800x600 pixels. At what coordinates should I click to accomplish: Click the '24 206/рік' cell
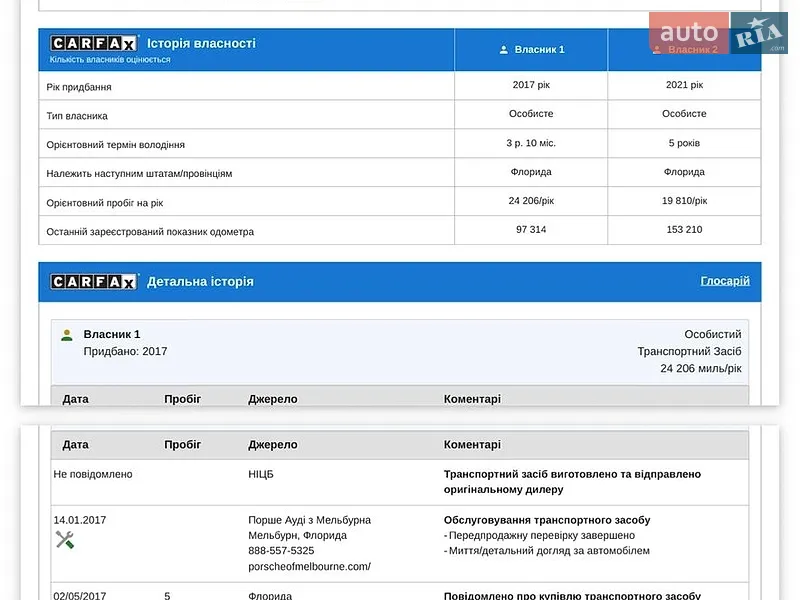[x=531, y=201]
